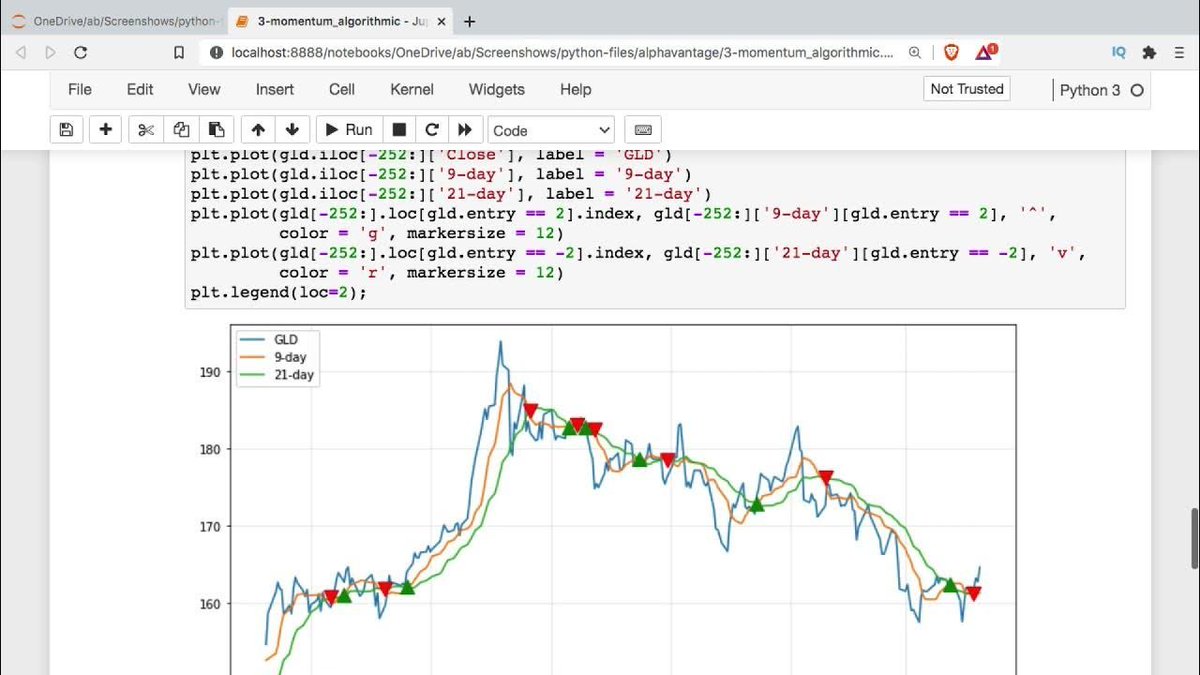Click the plt.legend(loc=2); code line

pyautogui.click(x=279, y=292)
